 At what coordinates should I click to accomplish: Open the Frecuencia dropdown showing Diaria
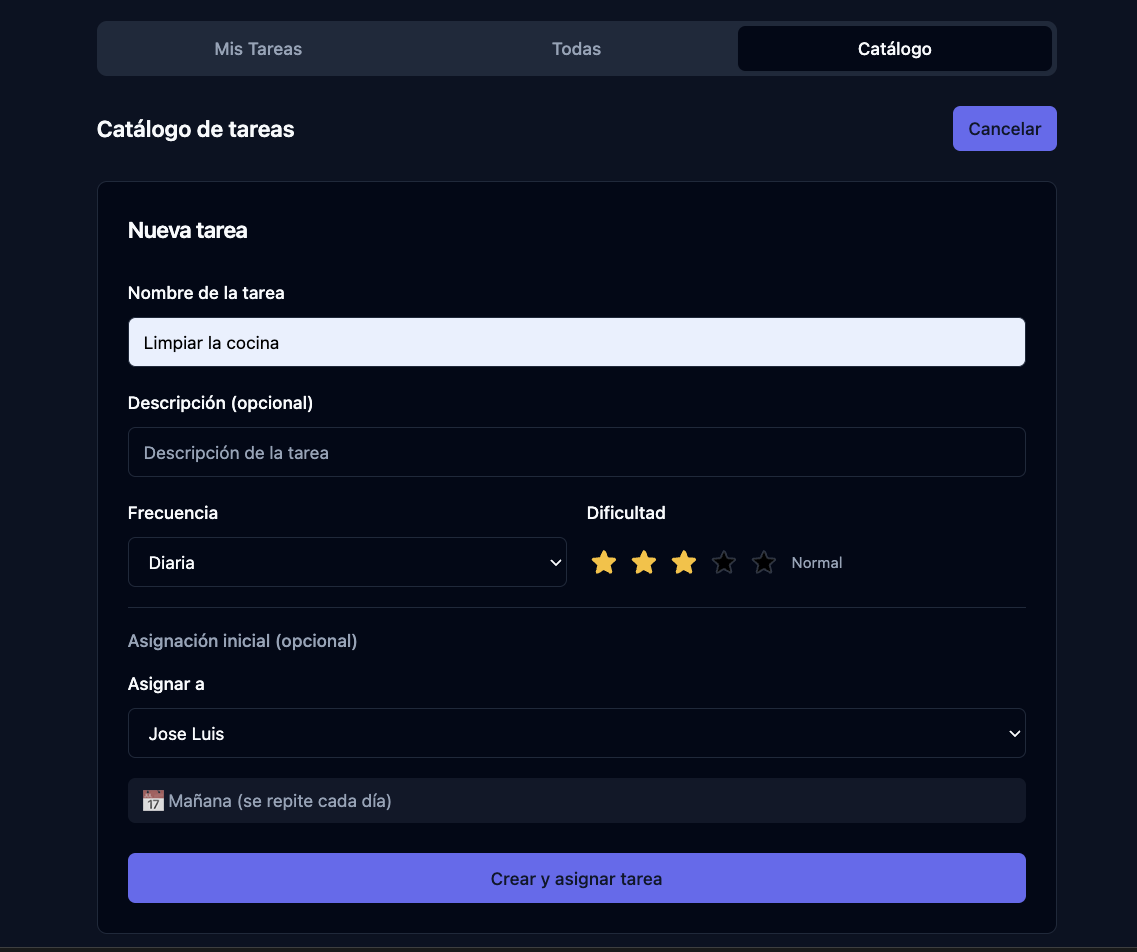point(346,563)
